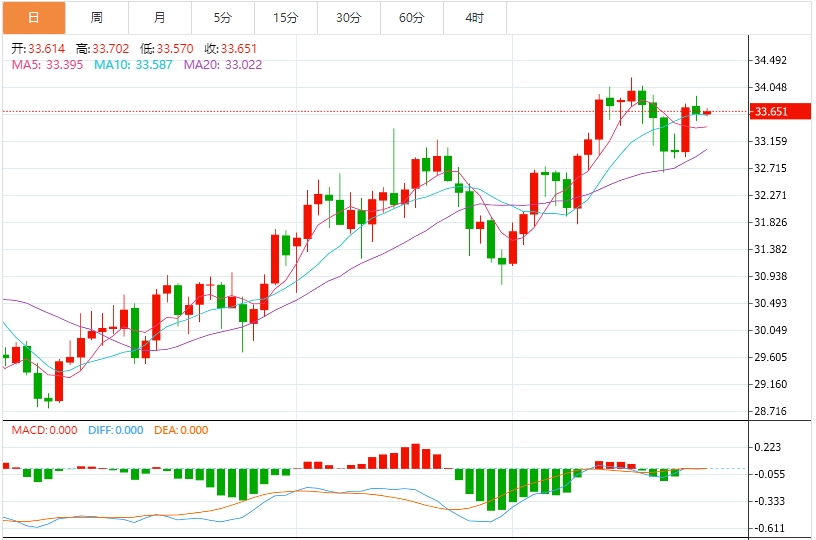The width and height of the screenshot is (816, 540).
Task: Click the -0.055 MACD axis label
Action: tap(769, 474)
